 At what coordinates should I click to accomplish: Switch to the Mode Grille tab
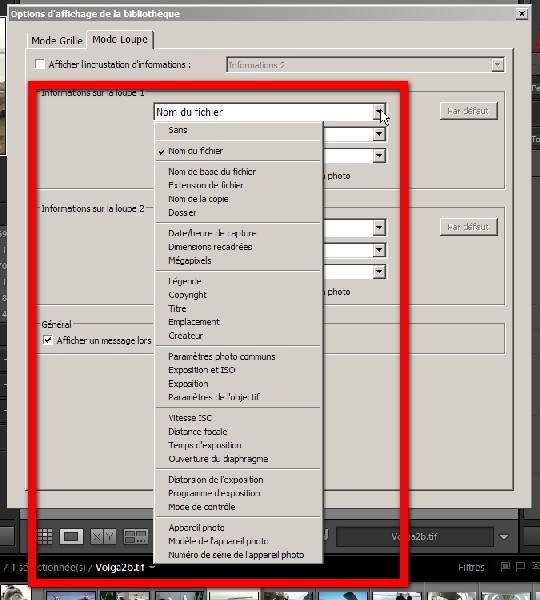[57, 40]
